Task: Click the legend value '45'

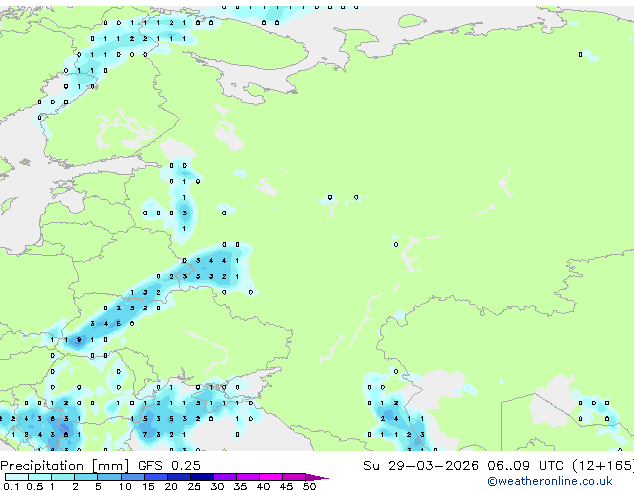Action: [x=286, y=486]
